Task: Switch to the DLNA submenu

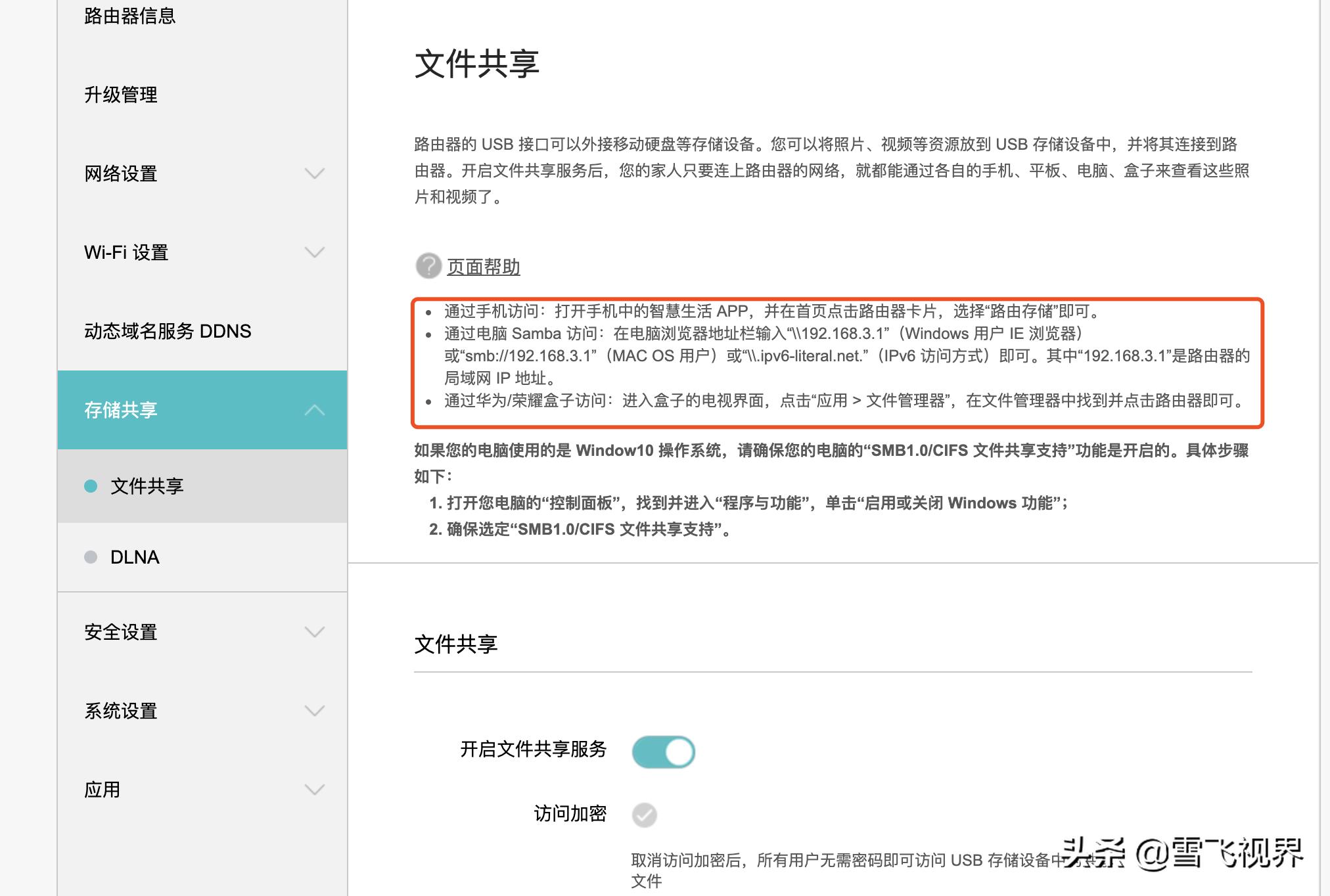Action: tap(136, 558)
